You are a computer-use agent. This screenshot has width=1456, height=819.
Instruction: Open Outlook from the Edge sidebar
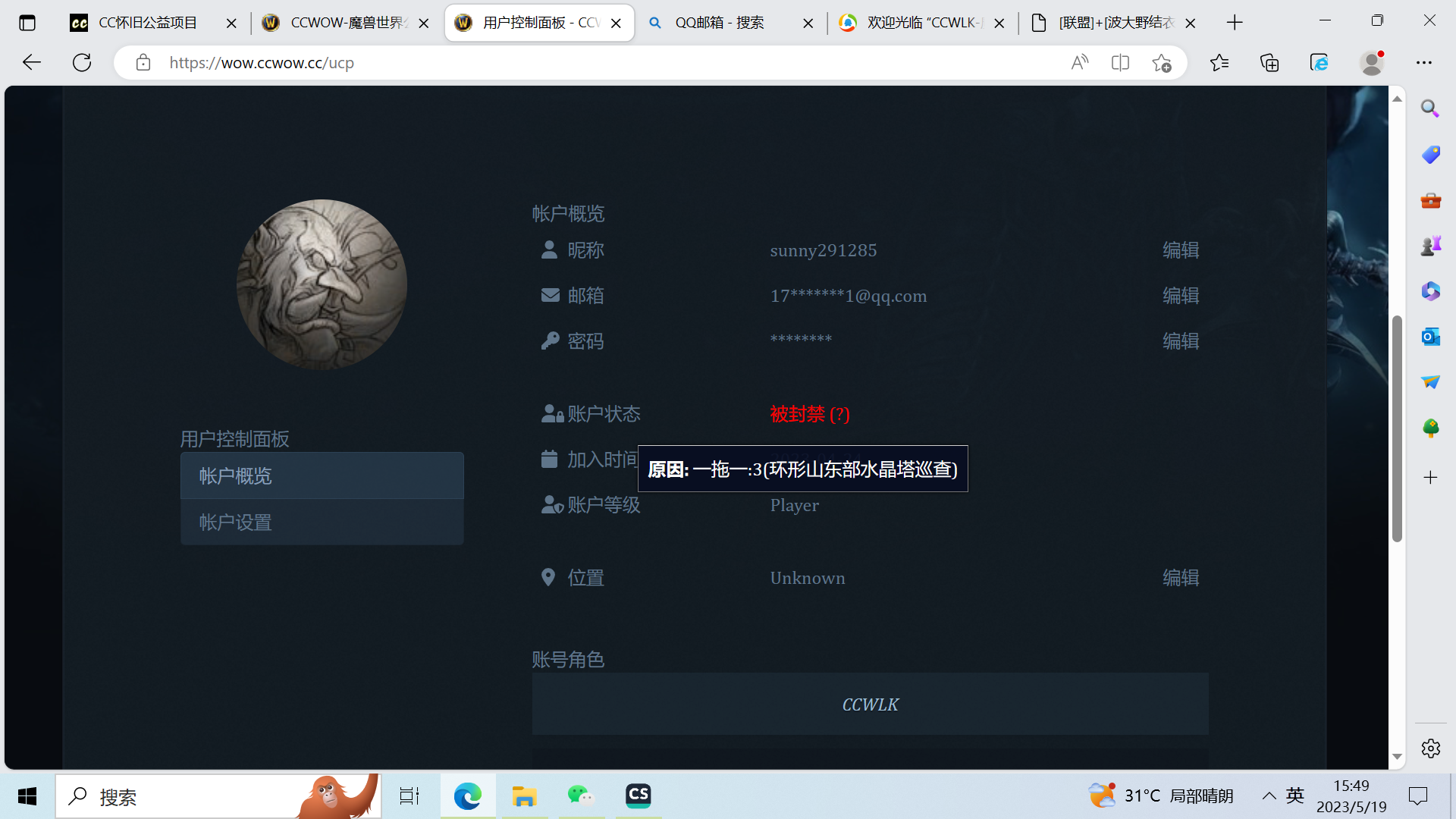click(1430, 336)
